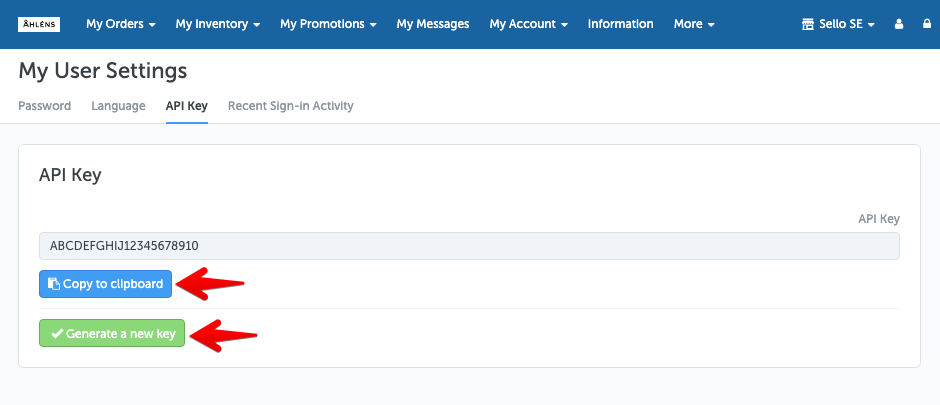Click Generate a new key button

112,333
